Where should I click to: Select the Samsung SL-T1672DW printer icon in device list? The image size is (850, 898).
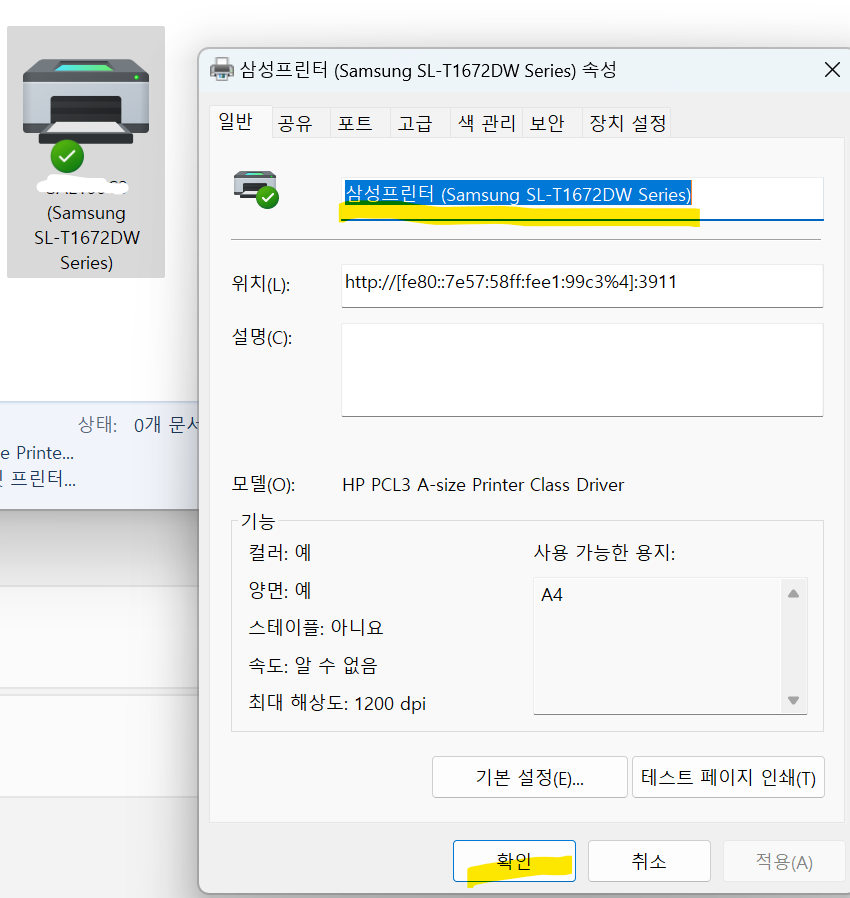(x=86, y=152)
